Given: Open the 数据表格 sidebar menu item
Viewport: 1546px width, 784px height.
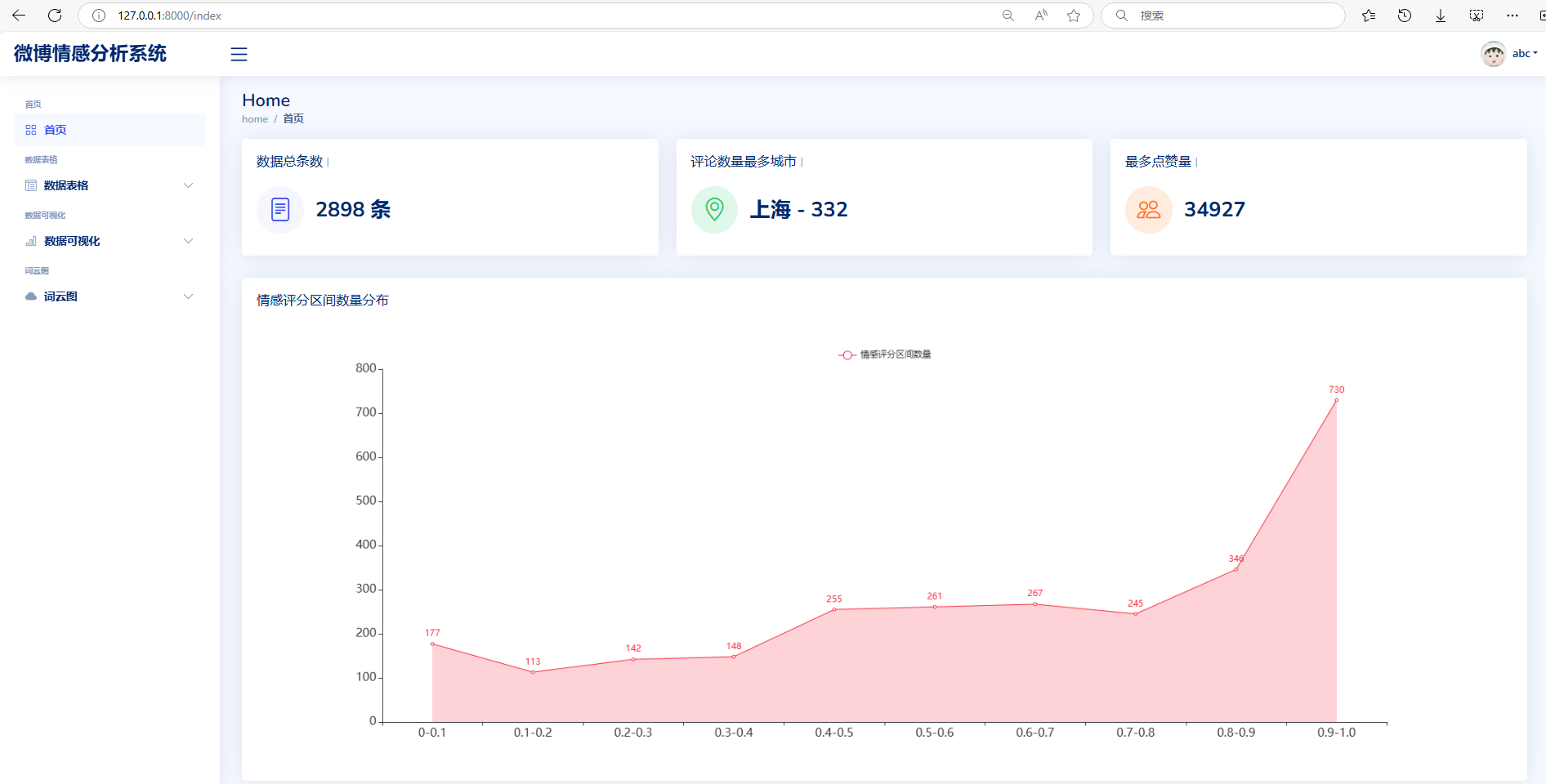Looking at the screenshot, I should click(x=109, y=185).
